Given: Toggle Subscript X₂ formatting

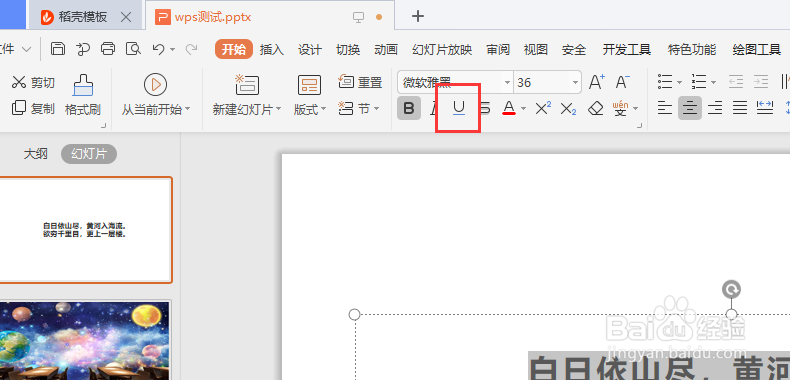Looking at the screenshot, I should click(x=568, y=108).
